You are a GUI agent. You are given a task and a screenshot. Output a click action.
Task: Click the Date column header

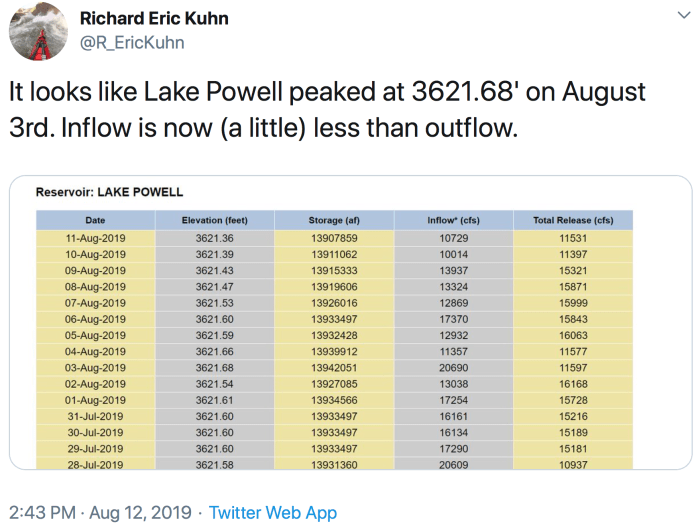(95, 220)
